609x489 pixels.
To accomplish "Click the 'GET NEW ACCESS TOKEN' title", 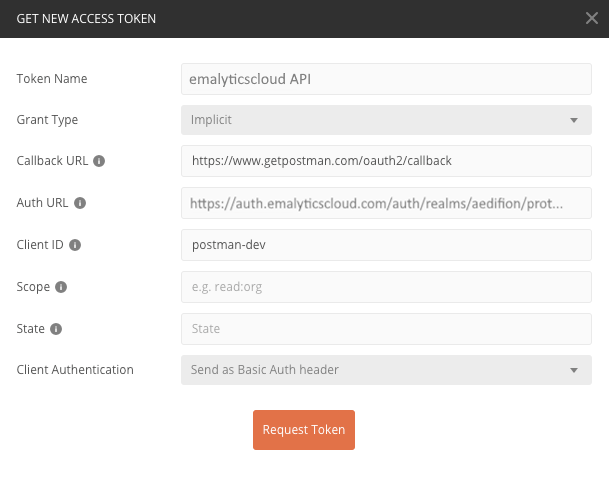I will tap(86, 19).
